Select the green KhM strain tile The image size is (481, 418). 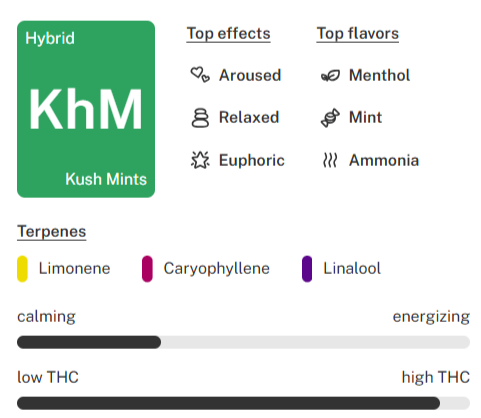click(86, 109)
